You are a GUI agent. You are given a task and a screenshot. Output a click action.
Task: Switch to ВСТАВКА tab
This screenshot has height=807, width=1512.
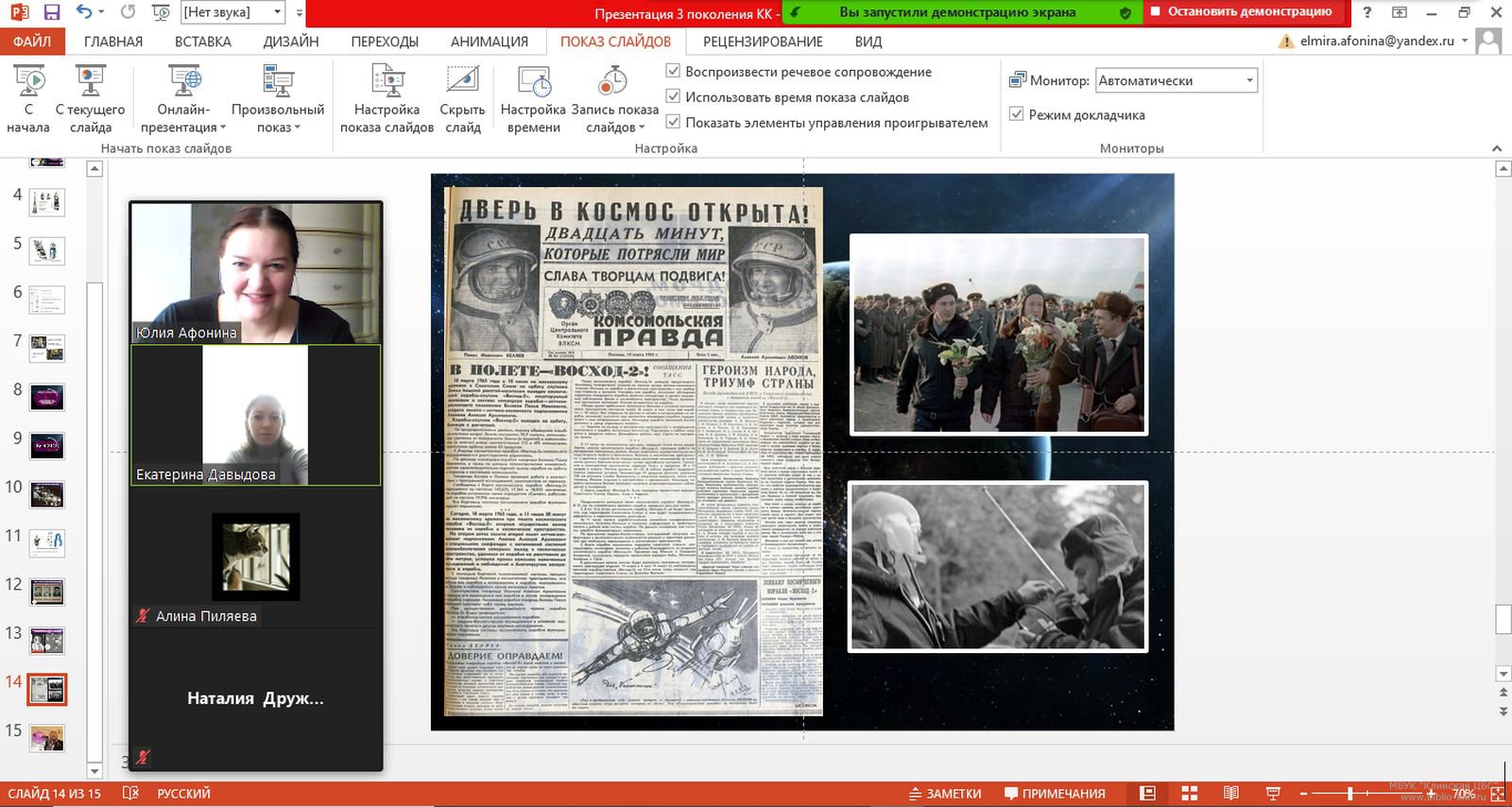coord(203,42)
